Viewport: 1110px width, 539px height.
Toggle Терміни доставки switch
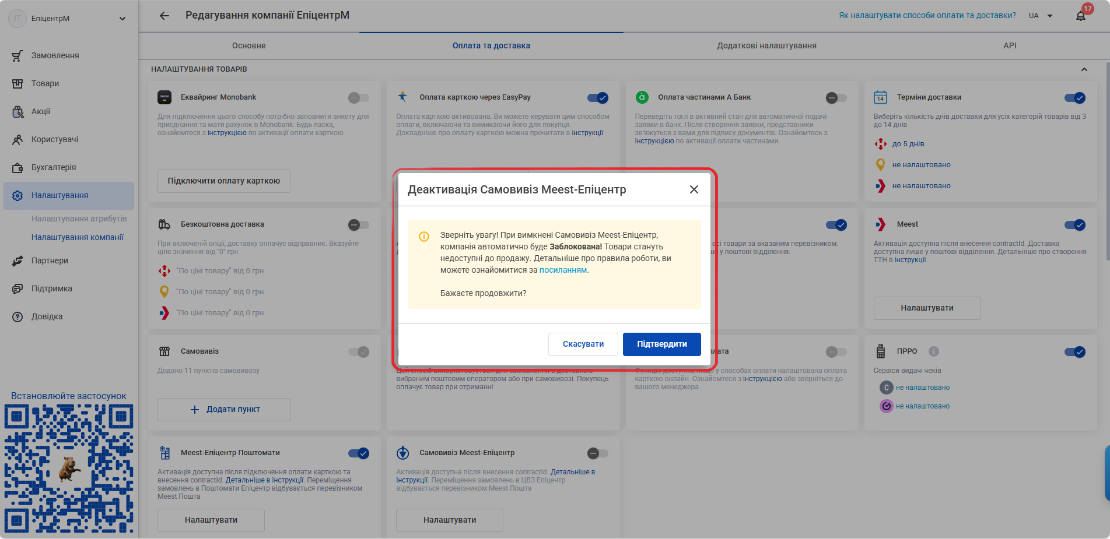point(1075,98)
